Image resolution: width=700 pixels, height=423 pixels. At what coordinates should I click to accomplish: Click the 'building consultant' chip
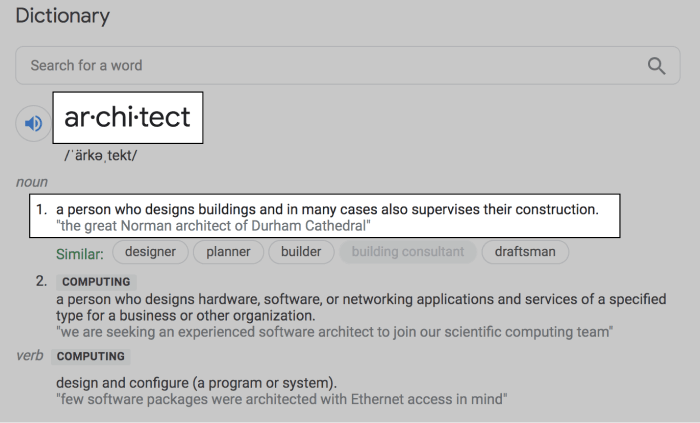click(x=408, y=252)
